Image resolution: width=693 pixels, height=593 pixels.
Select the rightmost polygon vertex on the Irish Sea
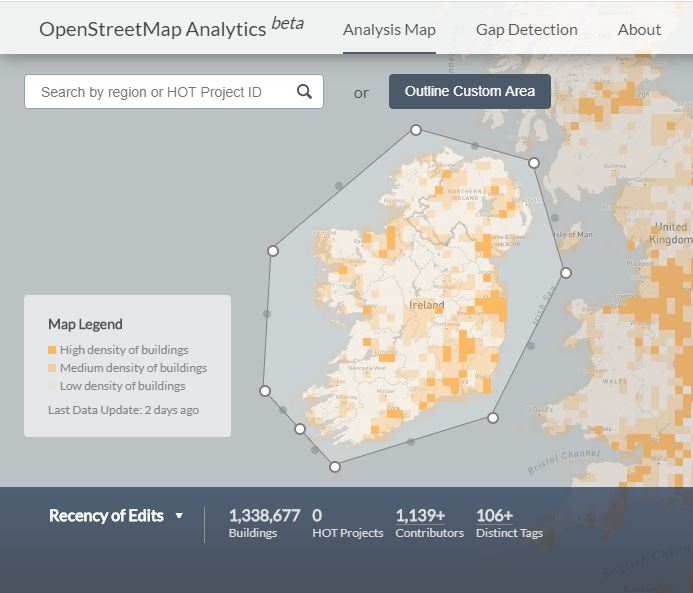(x=566, y=272)
